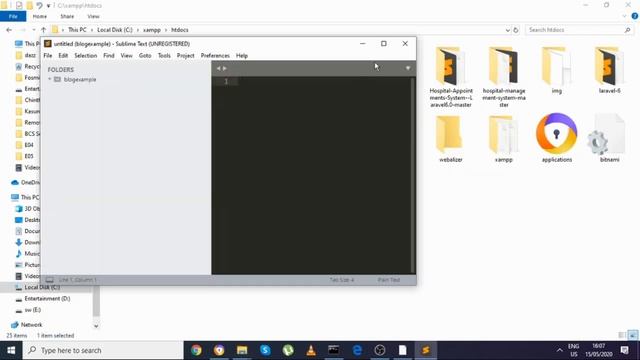
Task: Click the previous tab arrow in Sublime
Action: point(218,68)
